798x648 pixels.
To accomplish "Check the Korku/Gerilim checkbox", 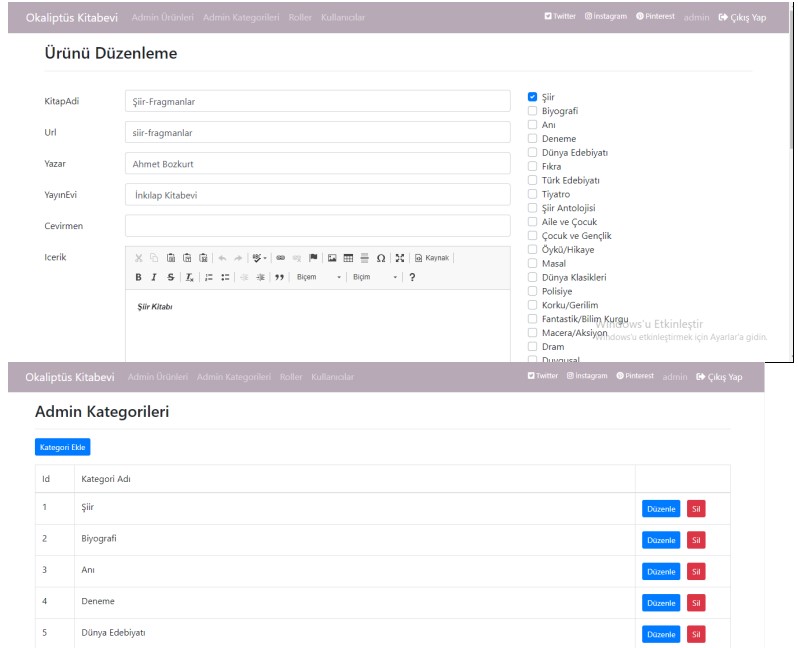I will tap(532, 305).
